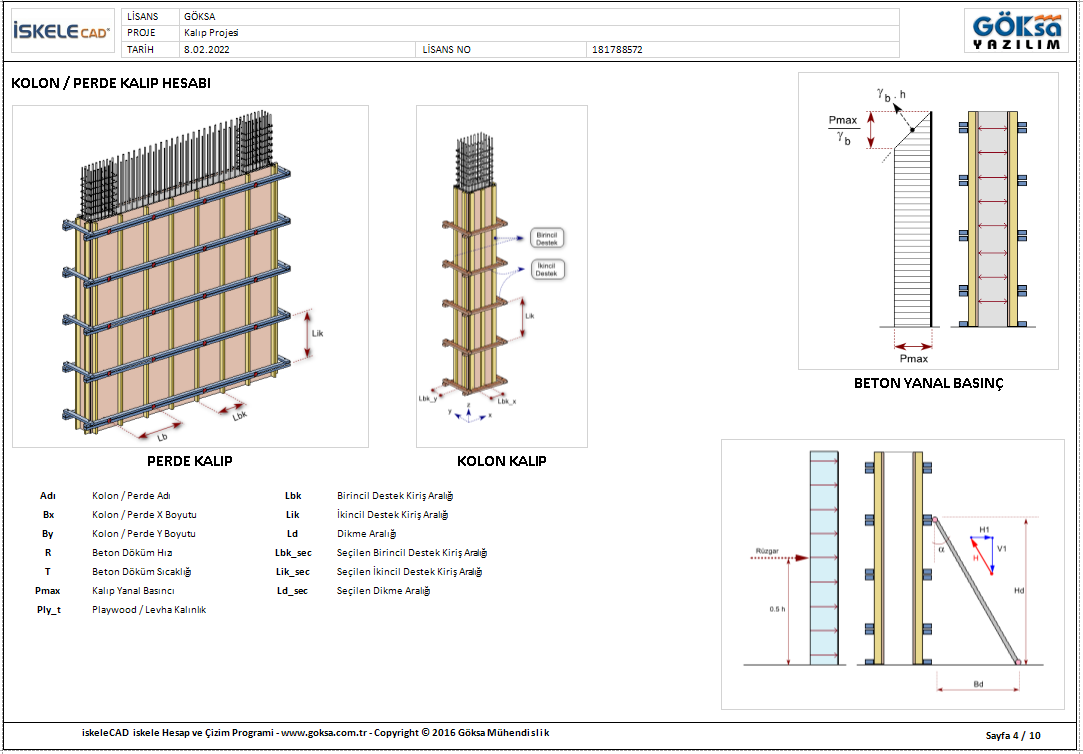Select the Perde Kalıp wall formwork image
The width and height of the screenshot is (1083, 754).
point(190,276)
